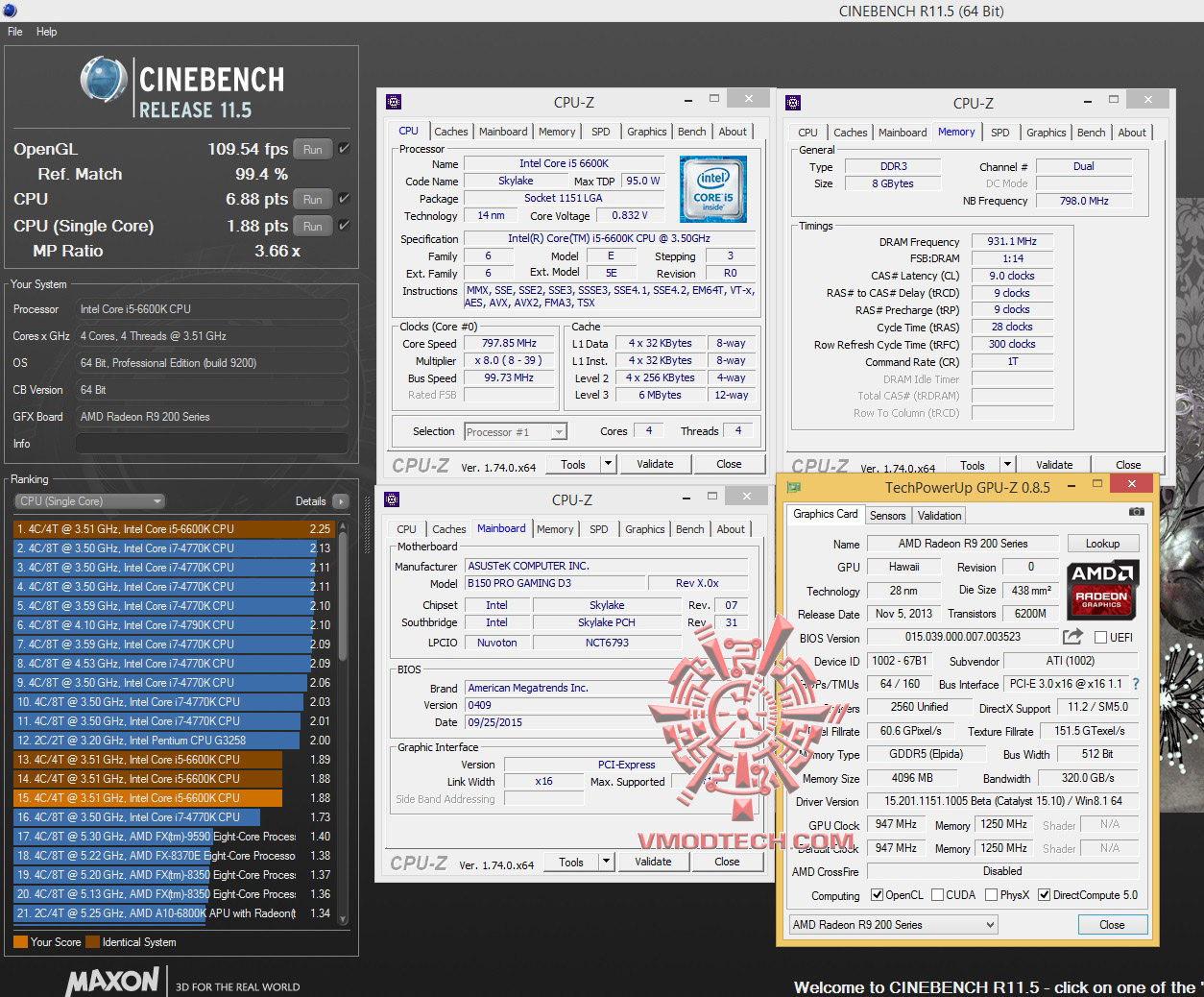Click the AMD Radeon Graphics logo in GPU-Z

[x=1102, y=589]
